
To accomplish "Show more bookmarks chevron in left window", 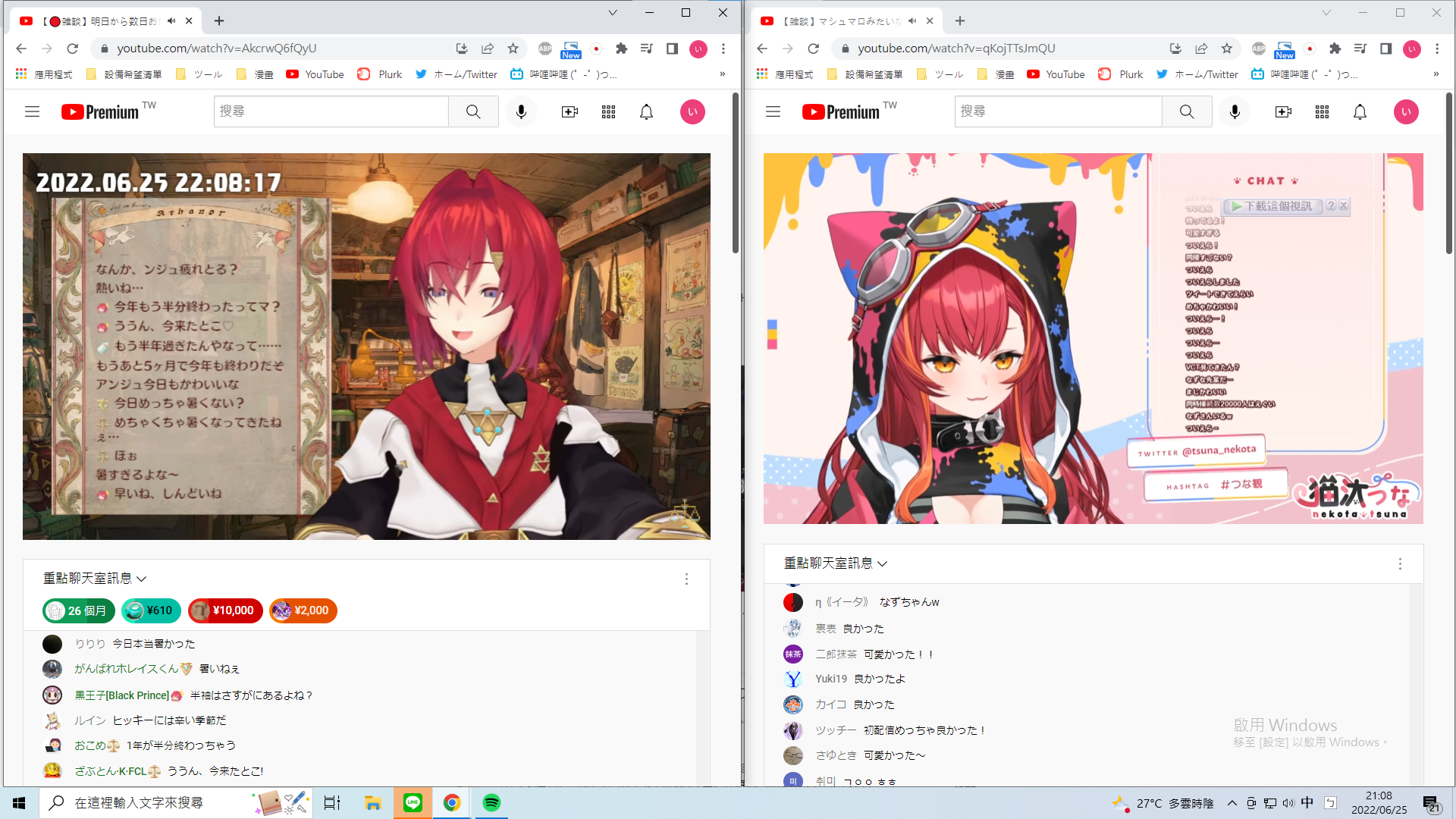I will tap(722, 74).
